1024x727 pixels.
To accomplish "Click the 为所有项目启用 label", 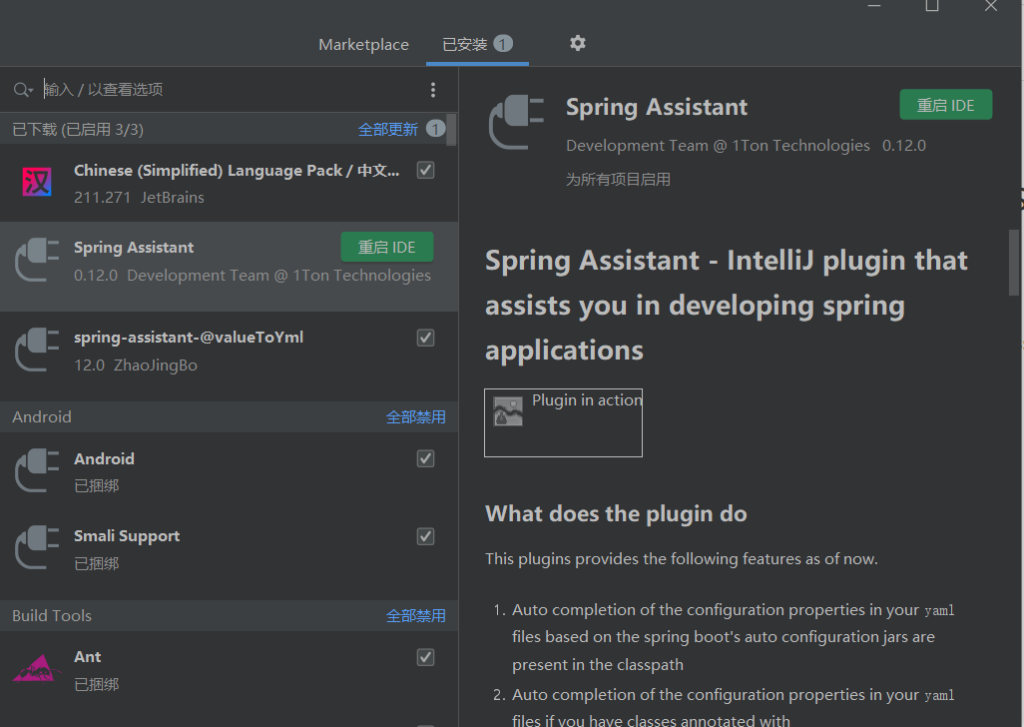I will [x=618, y=179].
